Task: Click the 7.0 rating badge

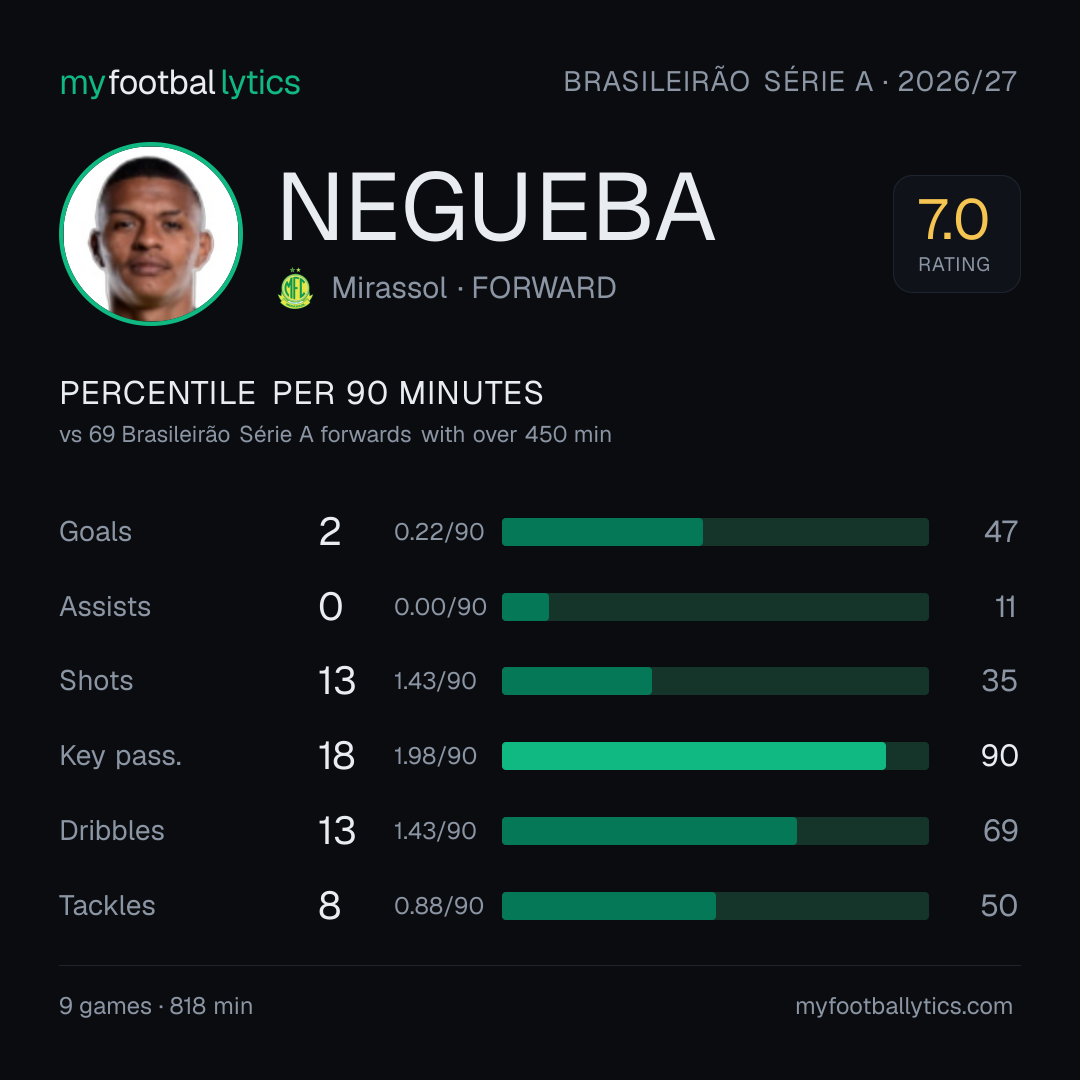Action: tap(956, 233)
